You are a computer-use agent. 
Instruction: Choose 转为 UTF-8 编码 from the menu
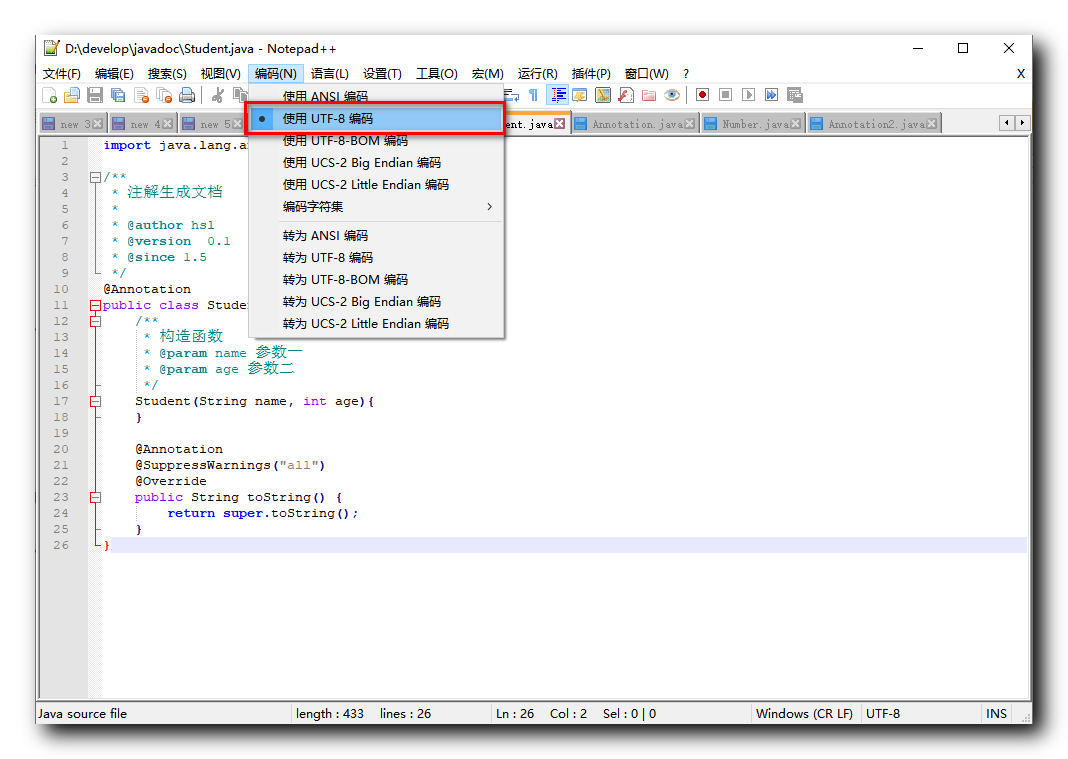375,257
